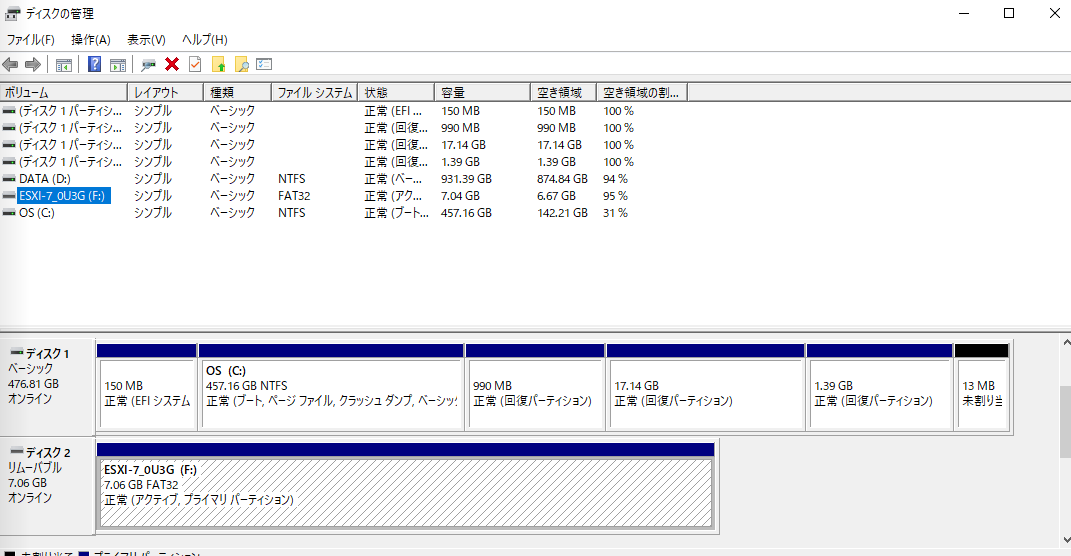The width and height of the screenshot is (1071, 556).
Task: Click the ディスク 1 476.81 GB disk label
Action: point(47,387)
